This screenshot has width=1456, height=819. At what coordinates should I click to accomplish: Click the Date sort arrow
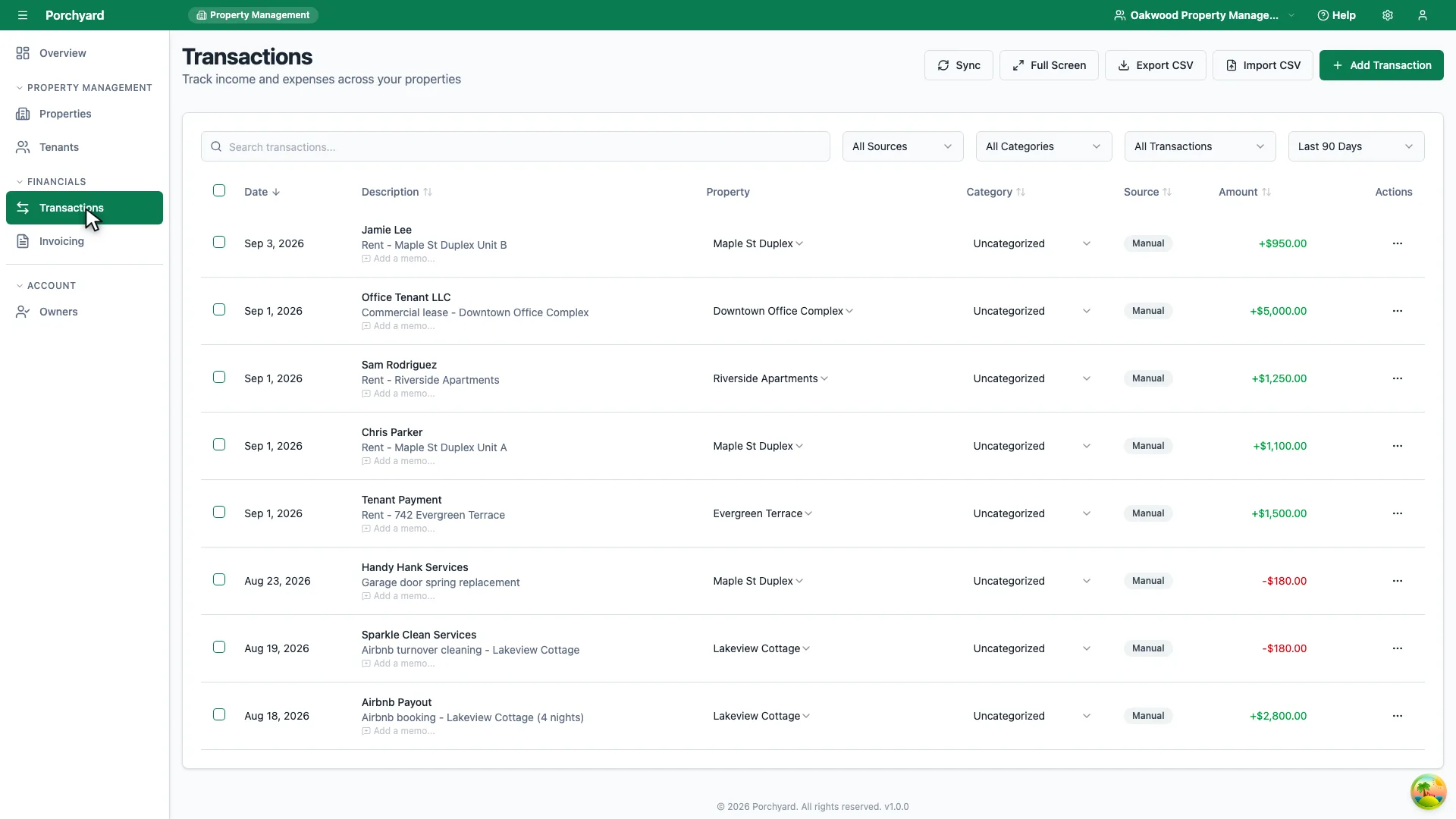pos(276,192)
